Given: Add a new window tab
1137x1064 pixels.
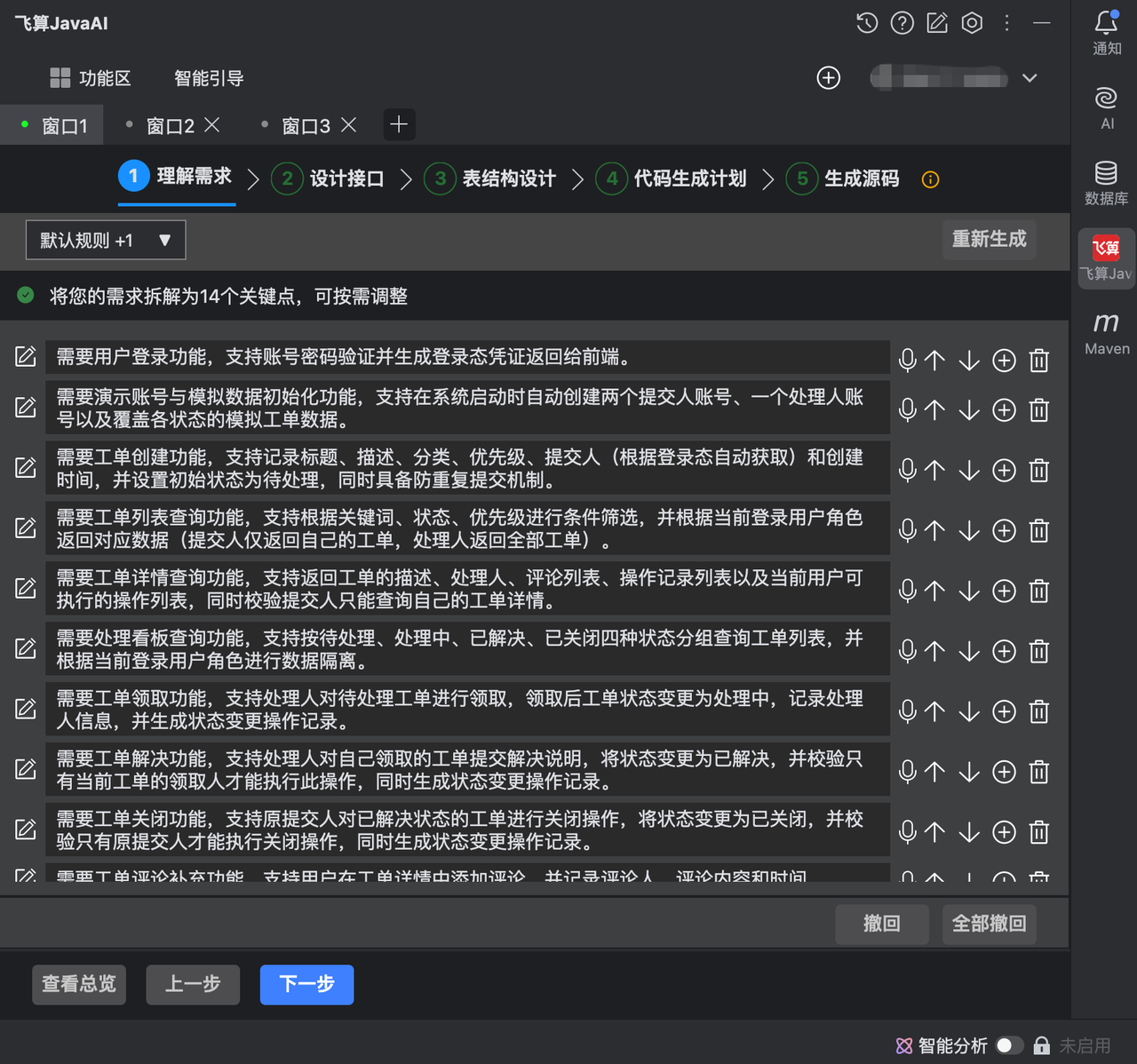Looking at the screenshot, I should click(399, 124).
